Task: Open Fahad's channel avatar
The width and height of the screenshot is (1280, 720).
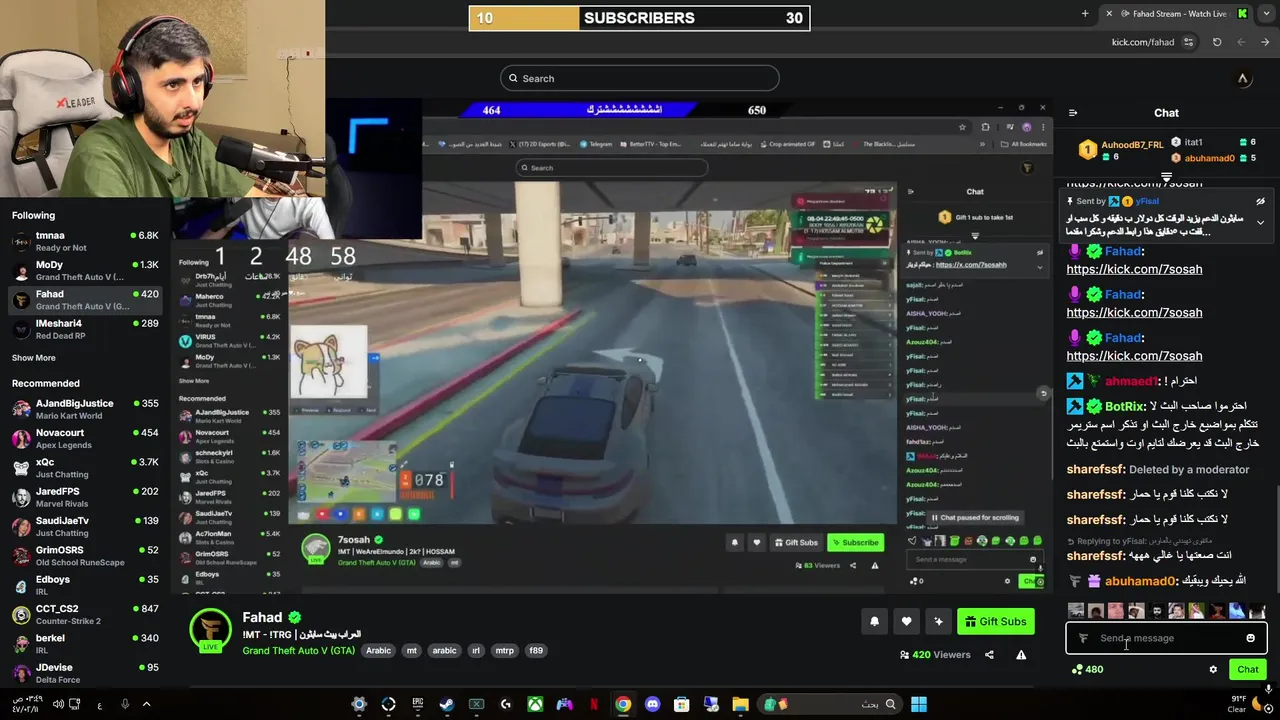Action: pos(211,630)
